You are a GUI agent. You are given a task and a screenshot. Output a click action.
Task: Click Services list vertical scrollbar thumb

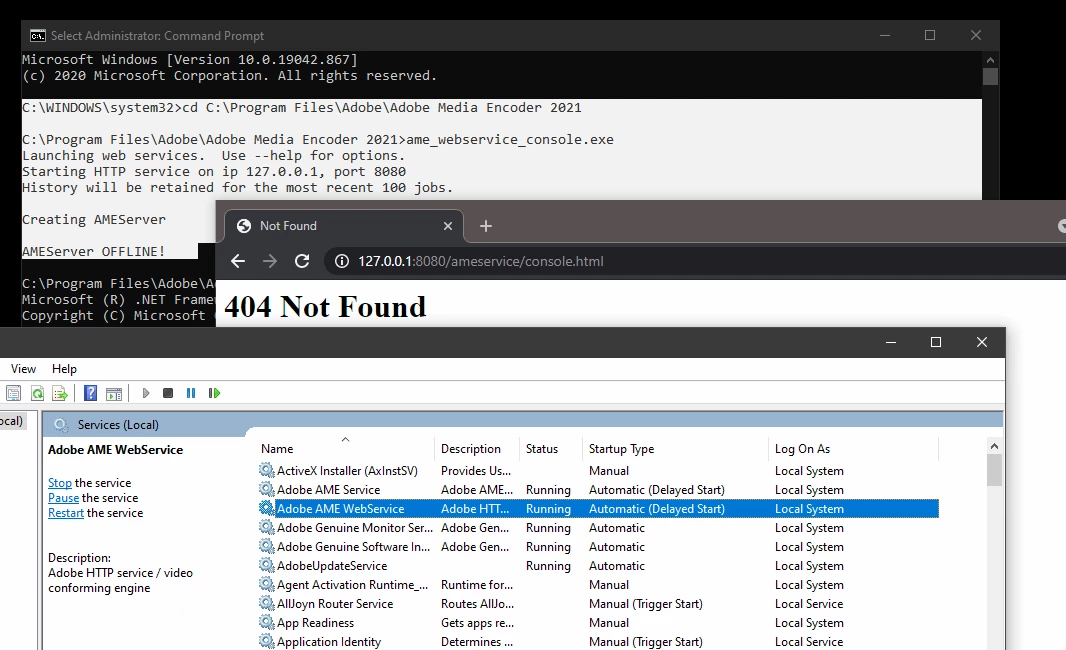click(994, 470)
